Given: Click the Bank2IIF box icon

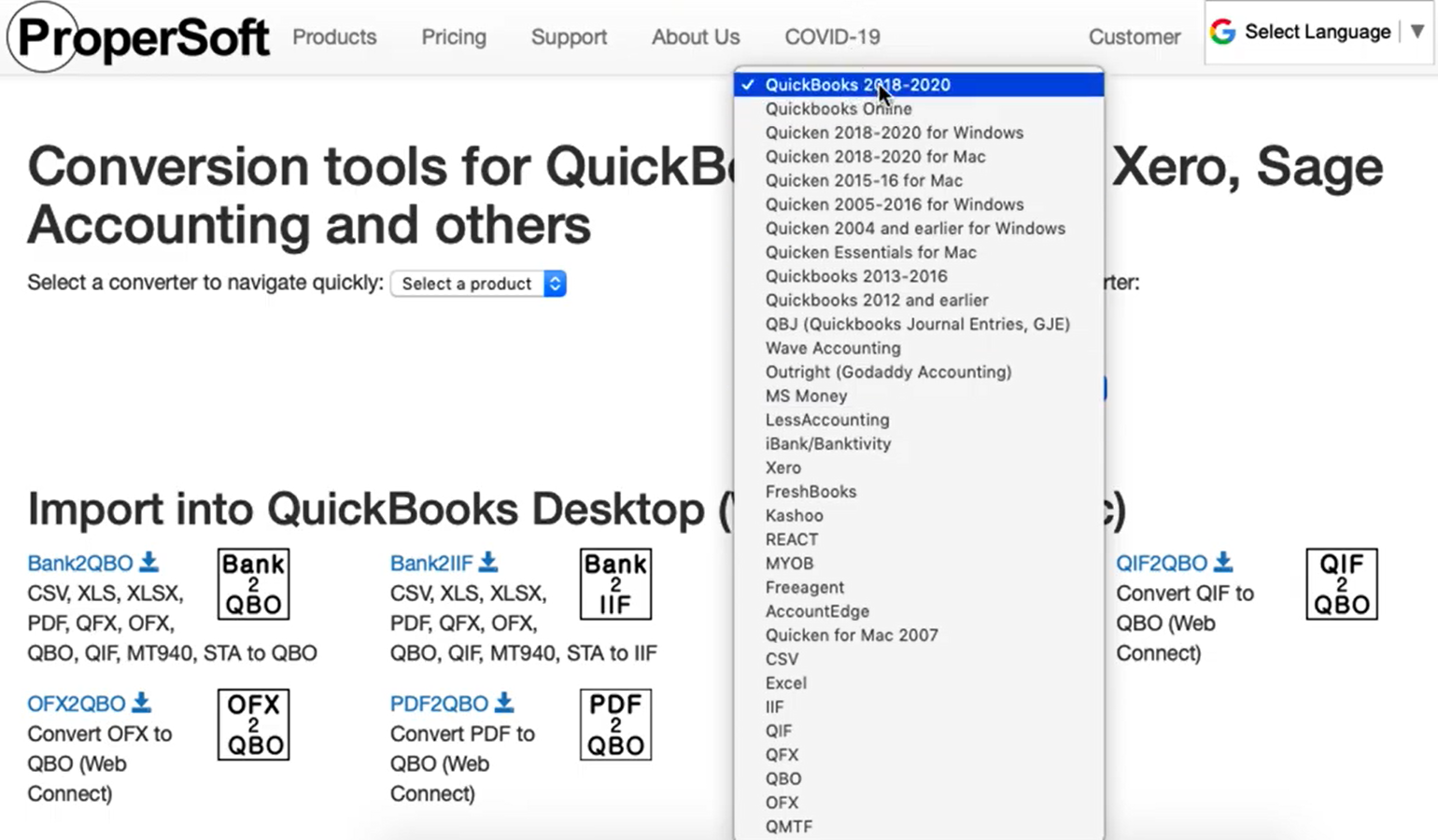Looking at the screenshot, I should coord(615,584).
